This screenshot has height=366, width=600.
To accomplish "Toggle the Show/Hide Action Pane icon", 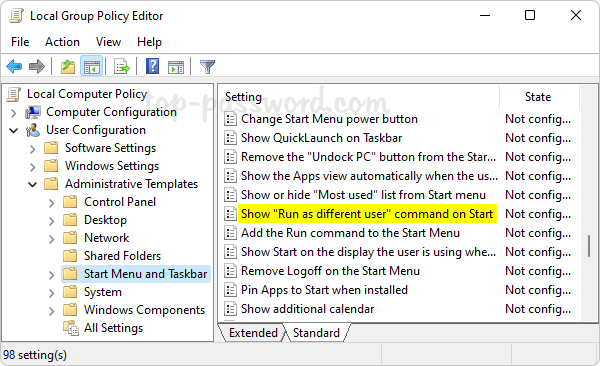I will 176,67.
